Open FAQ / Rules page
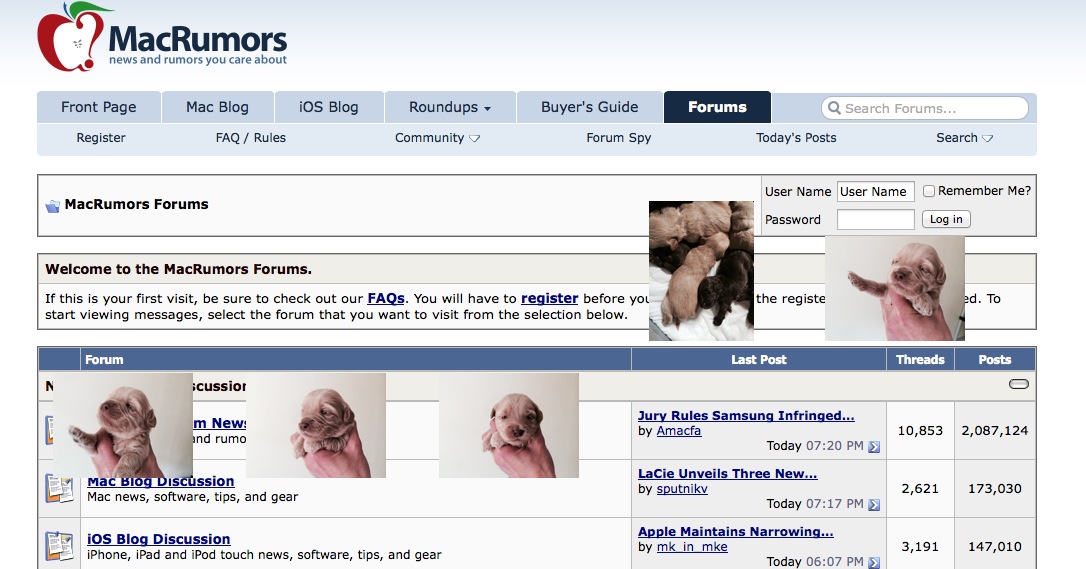The height and width of the screenshot is (569, 1086). tap(251, 138)
